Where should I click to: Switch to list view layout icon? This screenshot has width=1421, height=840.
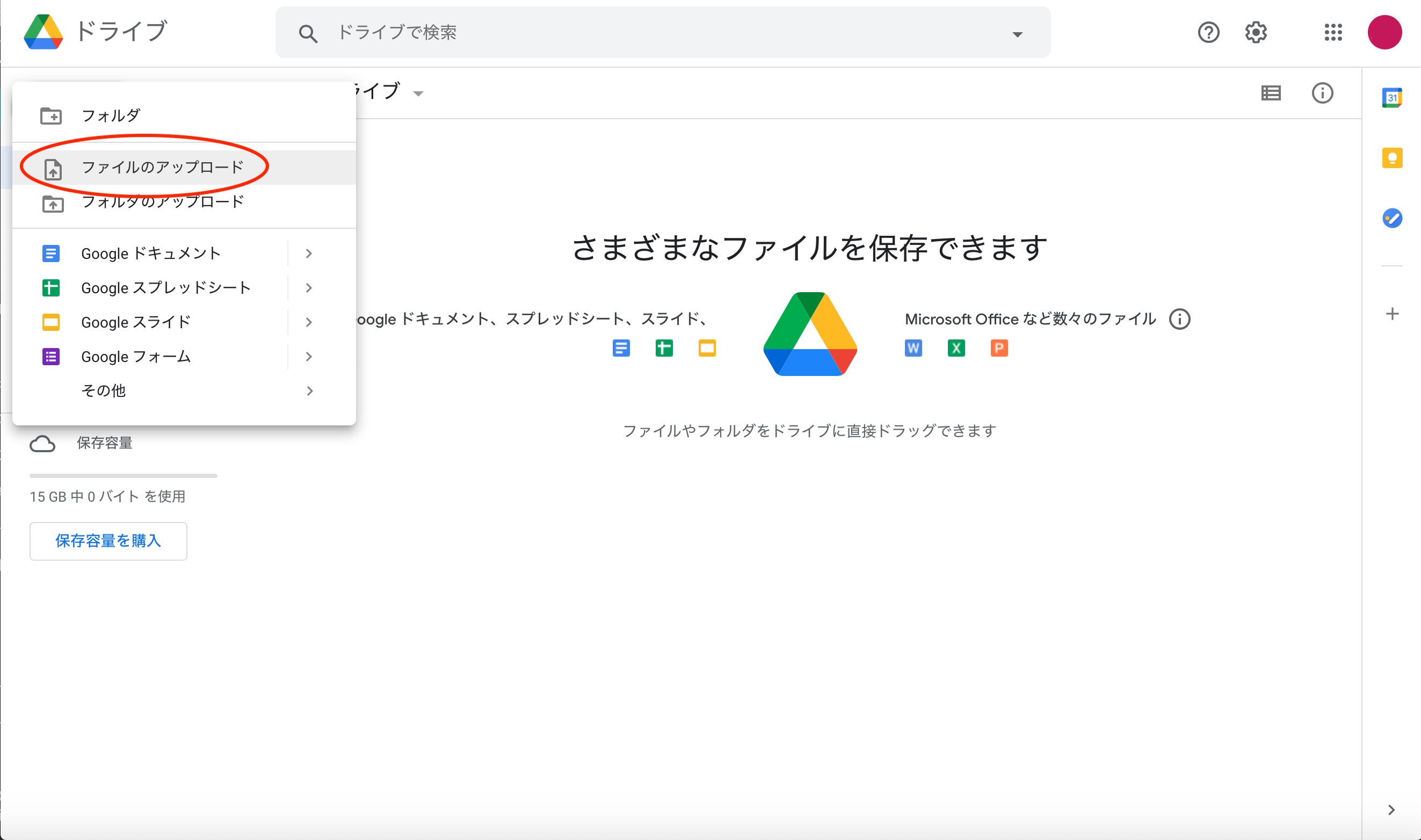point(1271,93)
